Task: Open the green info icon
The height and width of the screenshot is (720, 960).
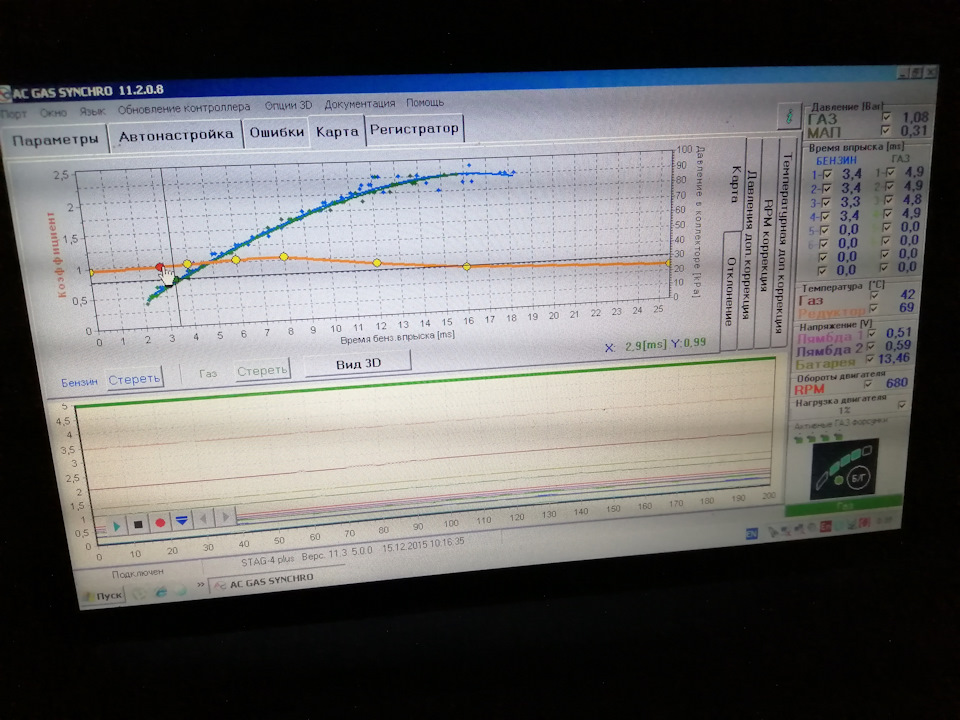Action: pyautogui.click(x=789, y=116)
